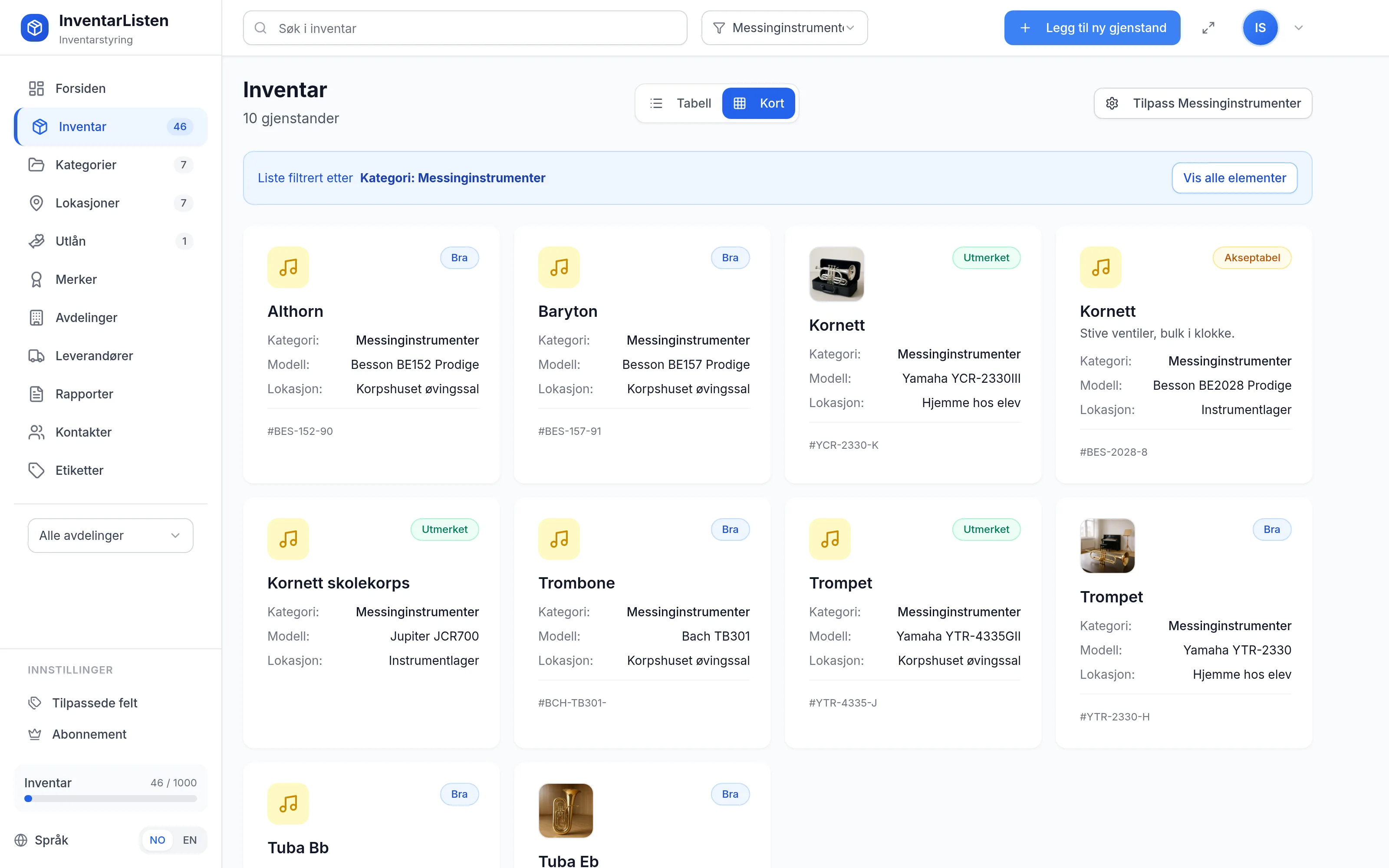The height and width of the screenshot is (868, 1389).
Task: Open Lokasjoner via the map pin icon
Action: pyautogui.click(x=36, y=203)
